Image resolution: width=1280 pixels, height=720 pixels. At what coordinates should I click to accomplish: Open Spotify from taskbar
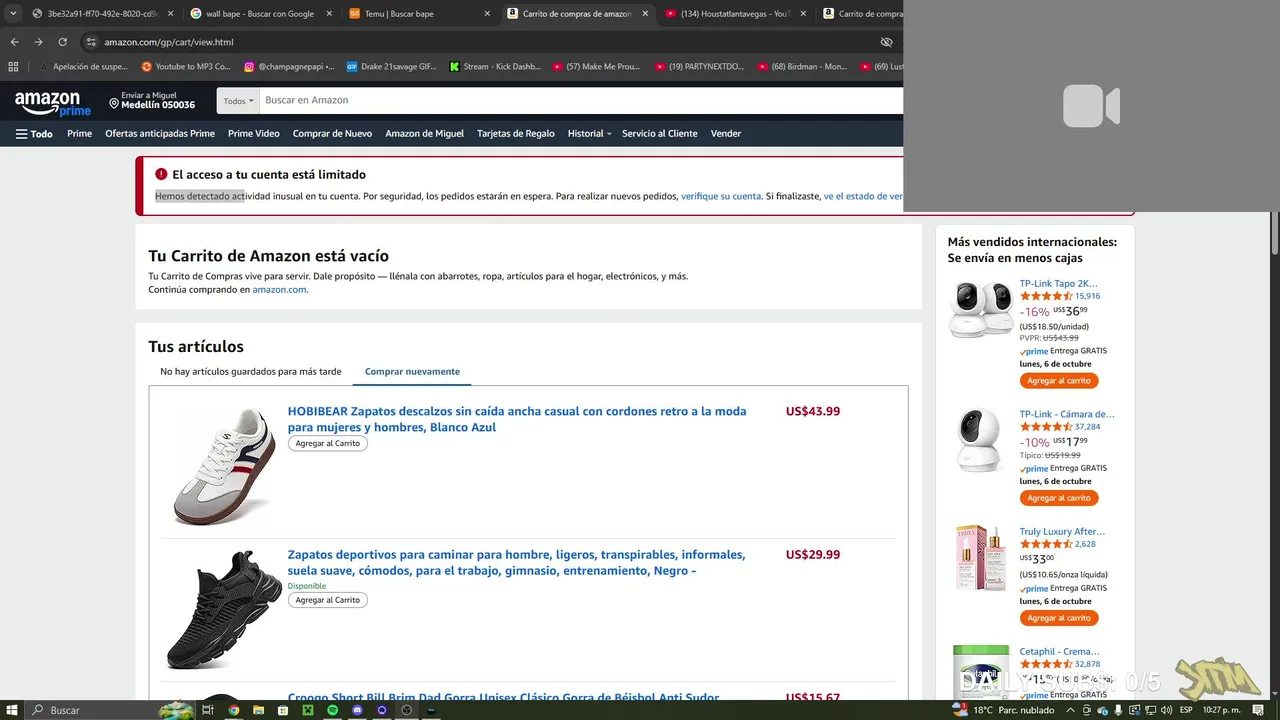(x=333, y=710)
